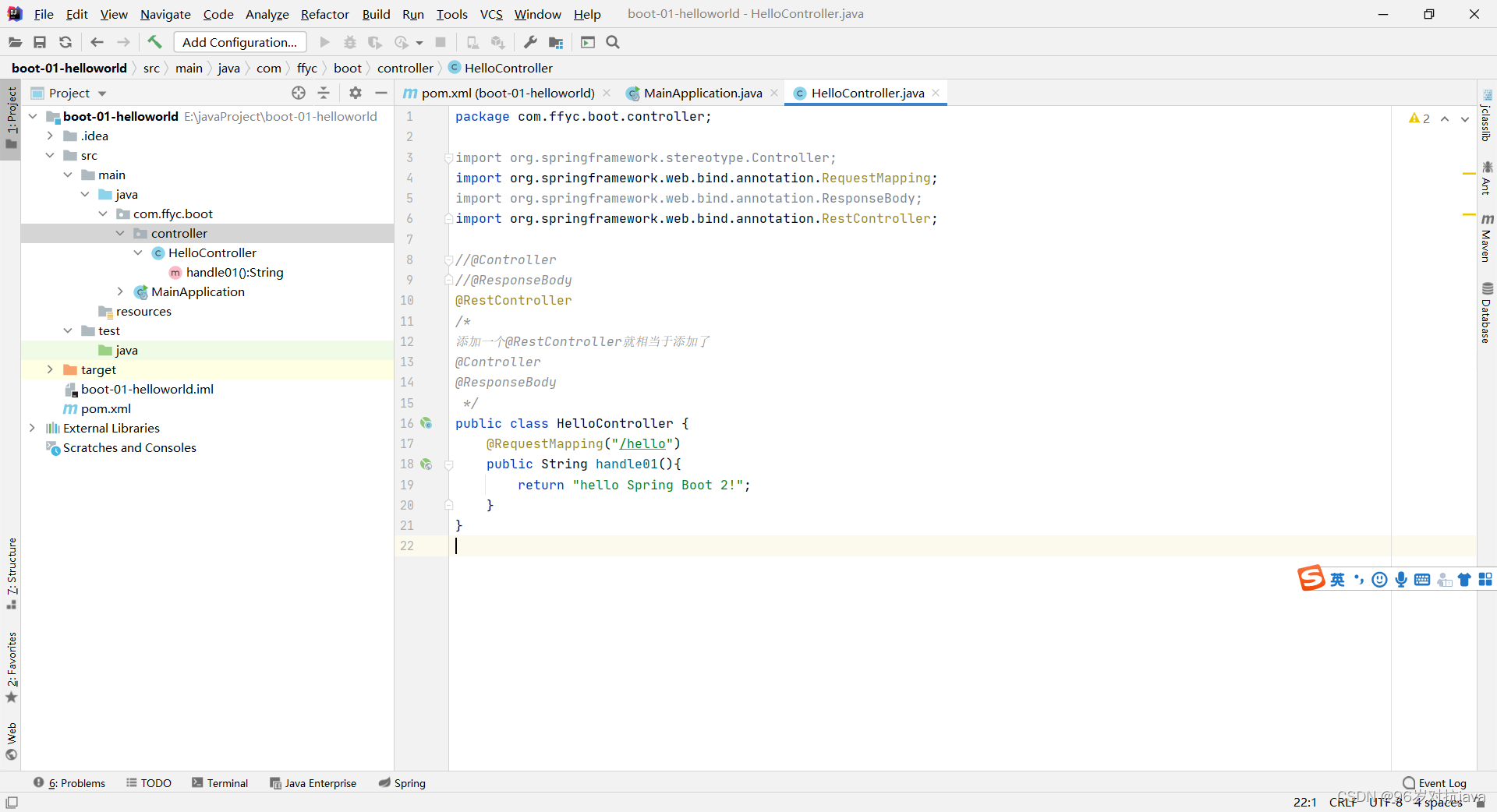Build project with the hammer icon

[154, 42]
